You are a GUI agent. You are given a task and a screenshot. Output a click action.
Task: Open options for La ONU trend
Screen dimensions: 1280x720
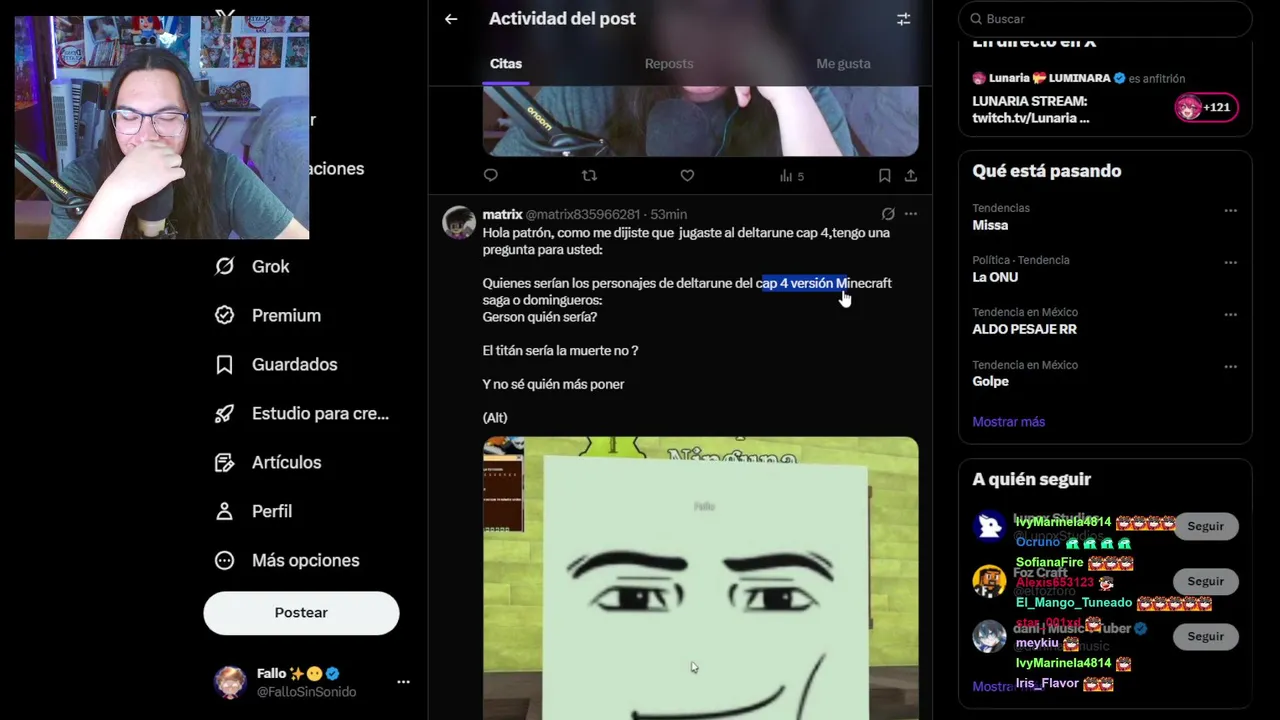coord(1230,262)
